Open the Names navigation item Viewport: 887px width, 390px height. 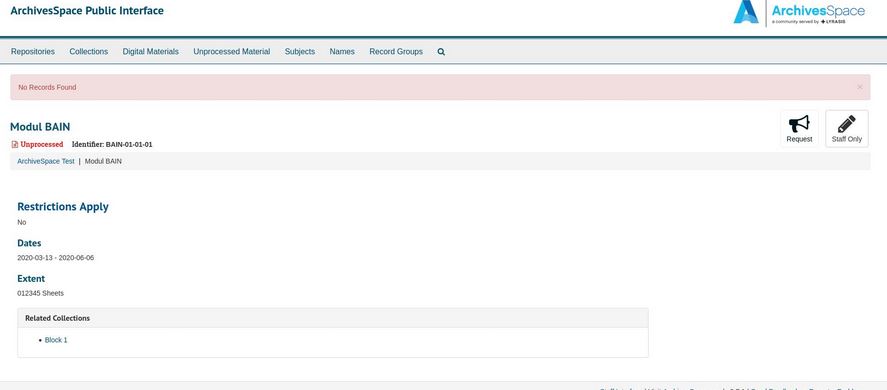342,52
